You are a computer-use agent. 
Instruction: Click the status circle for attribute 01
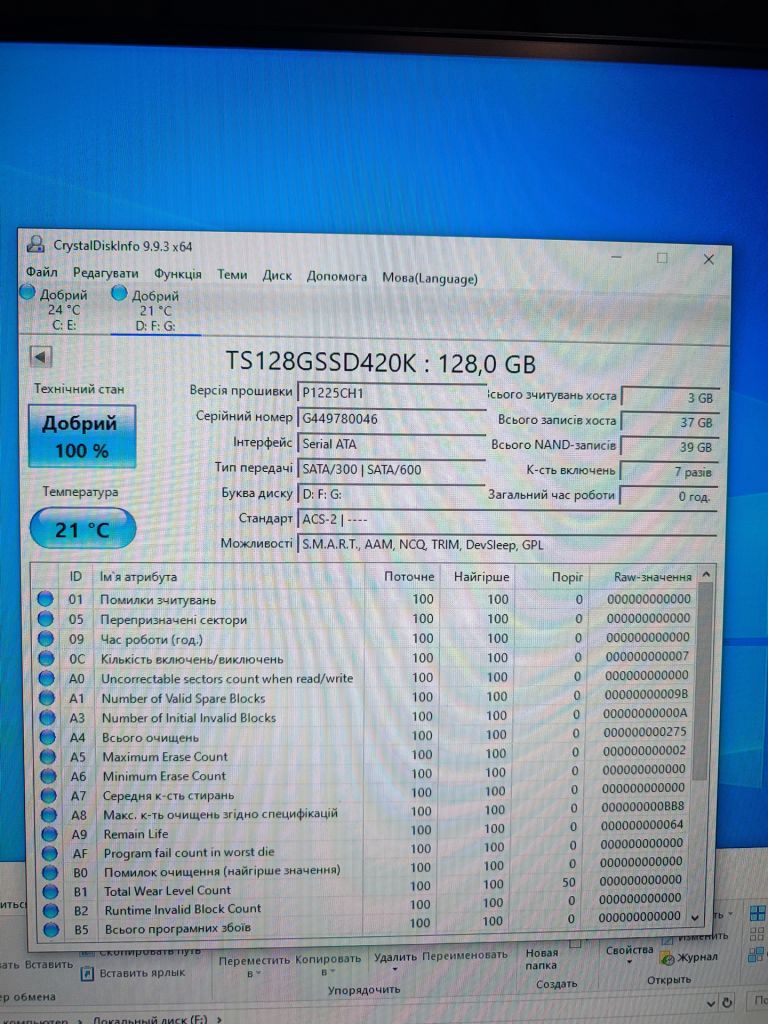click(45, 599)
